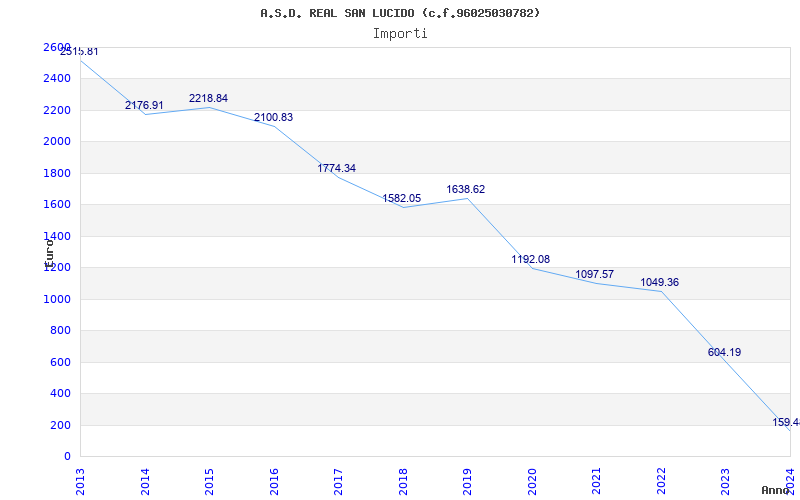
Task: Select the data label 1192.08
Action: coord(531,259)
